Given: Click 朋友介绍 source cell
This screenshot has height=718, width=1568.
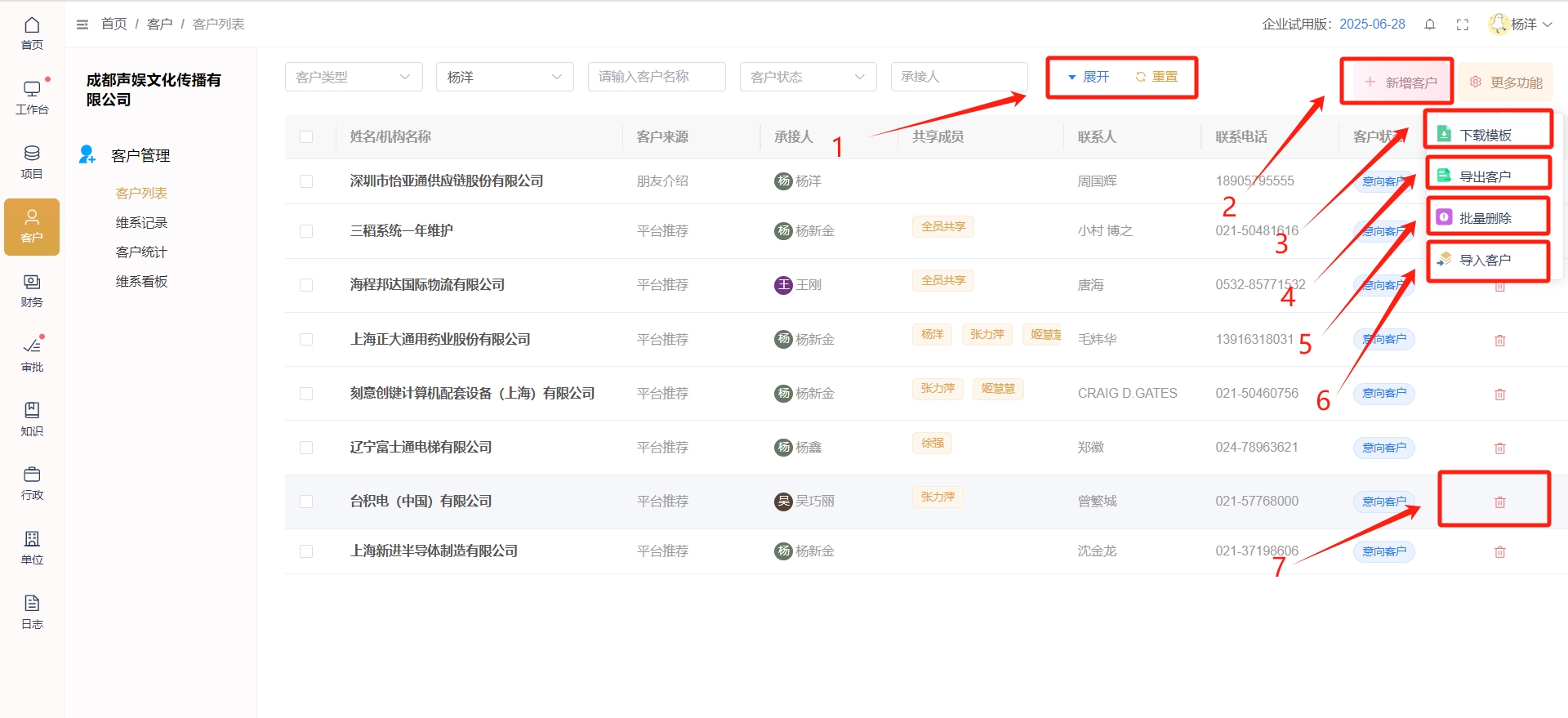Looking at the screenshot, I should point(662,181).
